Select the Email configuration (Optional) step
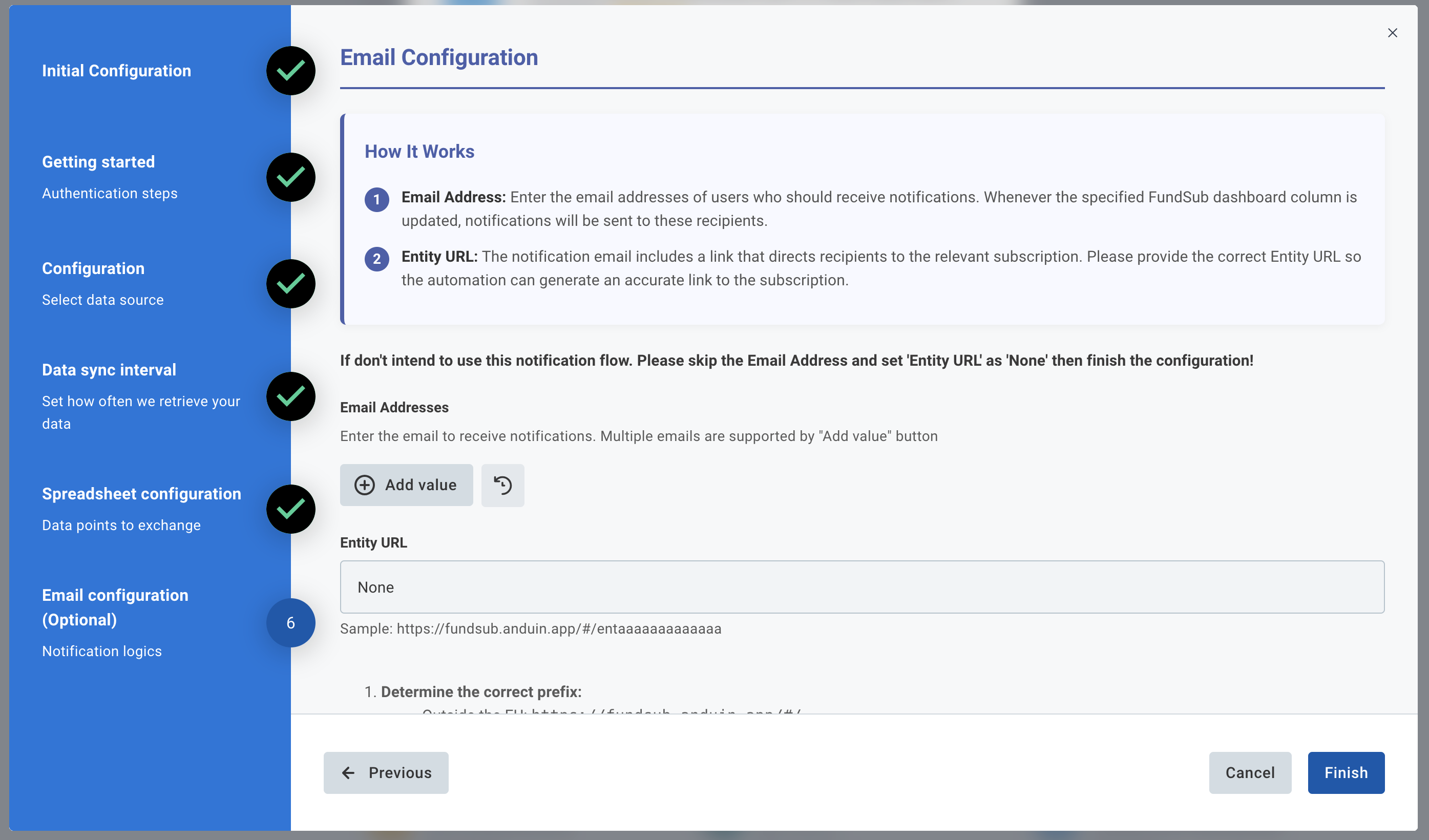This screenshot has height=840, width=1429. [115, 607]
